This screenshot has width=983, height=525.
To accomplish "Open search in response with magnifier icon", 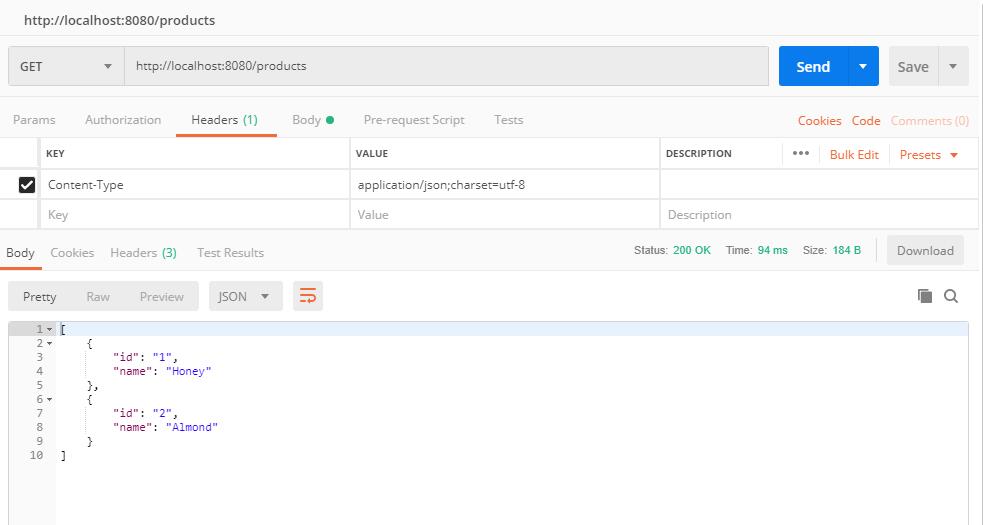I will pos(951,296).
